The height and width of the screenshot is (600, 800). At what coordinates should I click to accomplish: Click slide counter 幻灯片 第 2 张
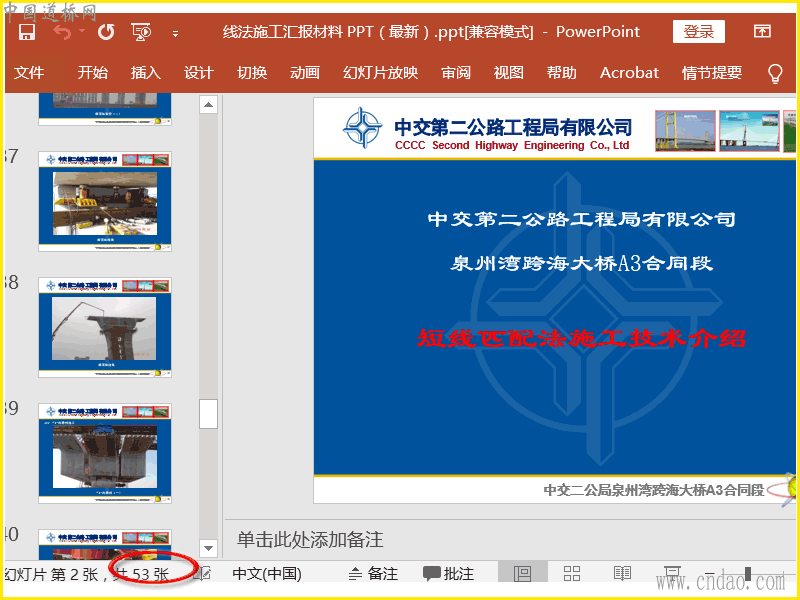pyautogui.click(x=51, y=574)
